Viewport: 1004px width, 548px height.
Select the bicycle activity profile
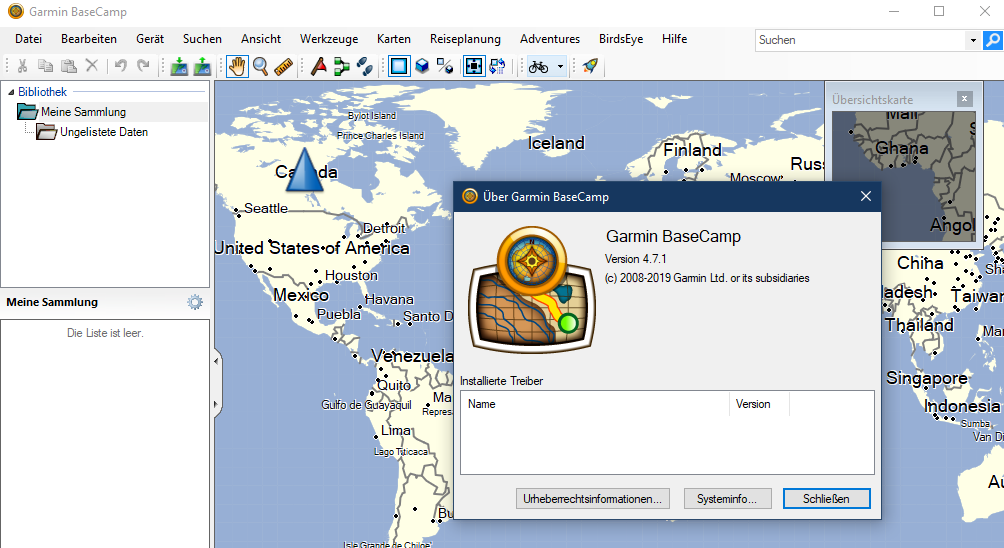(x=539, y=66)
